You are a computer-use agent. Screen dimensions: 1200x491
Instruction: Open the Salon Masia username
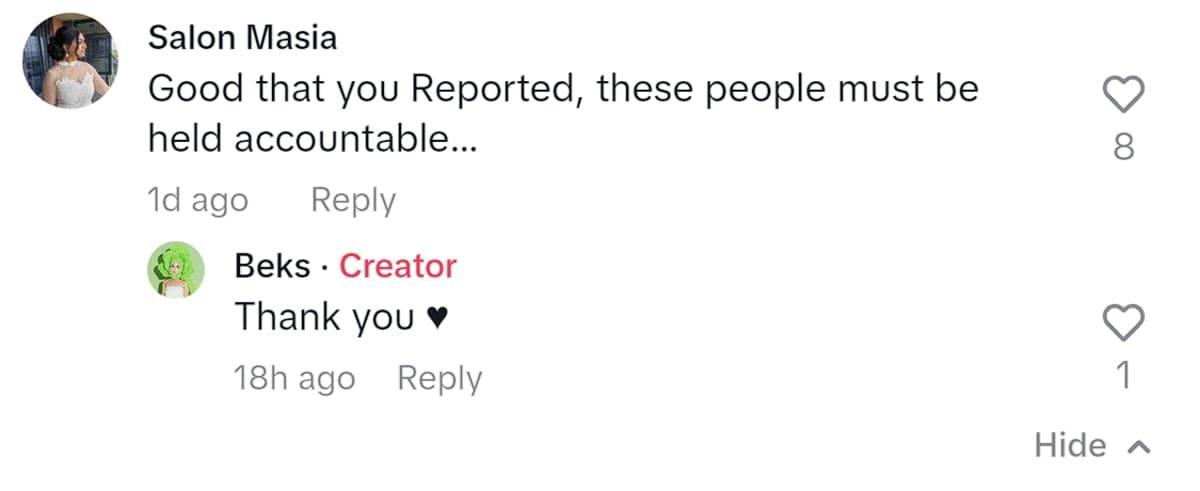(242, 38)
